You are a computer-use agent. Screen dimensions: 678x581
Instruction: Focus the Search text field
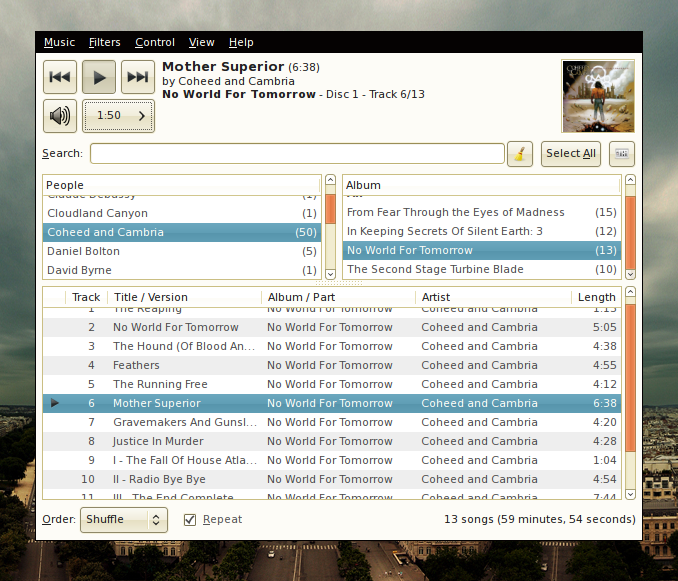click(x=297, y=153)
